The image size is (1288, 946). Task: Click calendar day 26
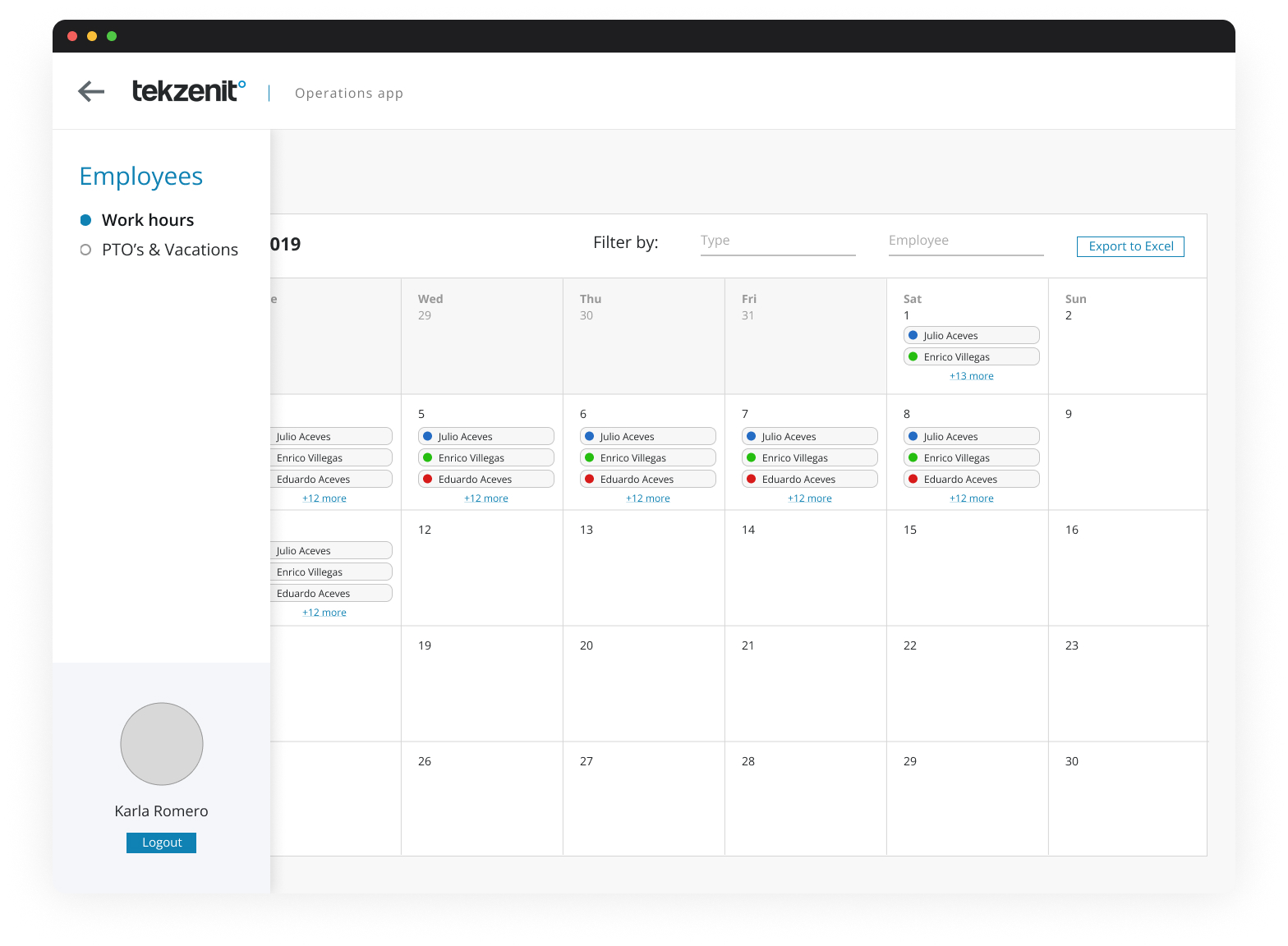click(x=482, y=799)
